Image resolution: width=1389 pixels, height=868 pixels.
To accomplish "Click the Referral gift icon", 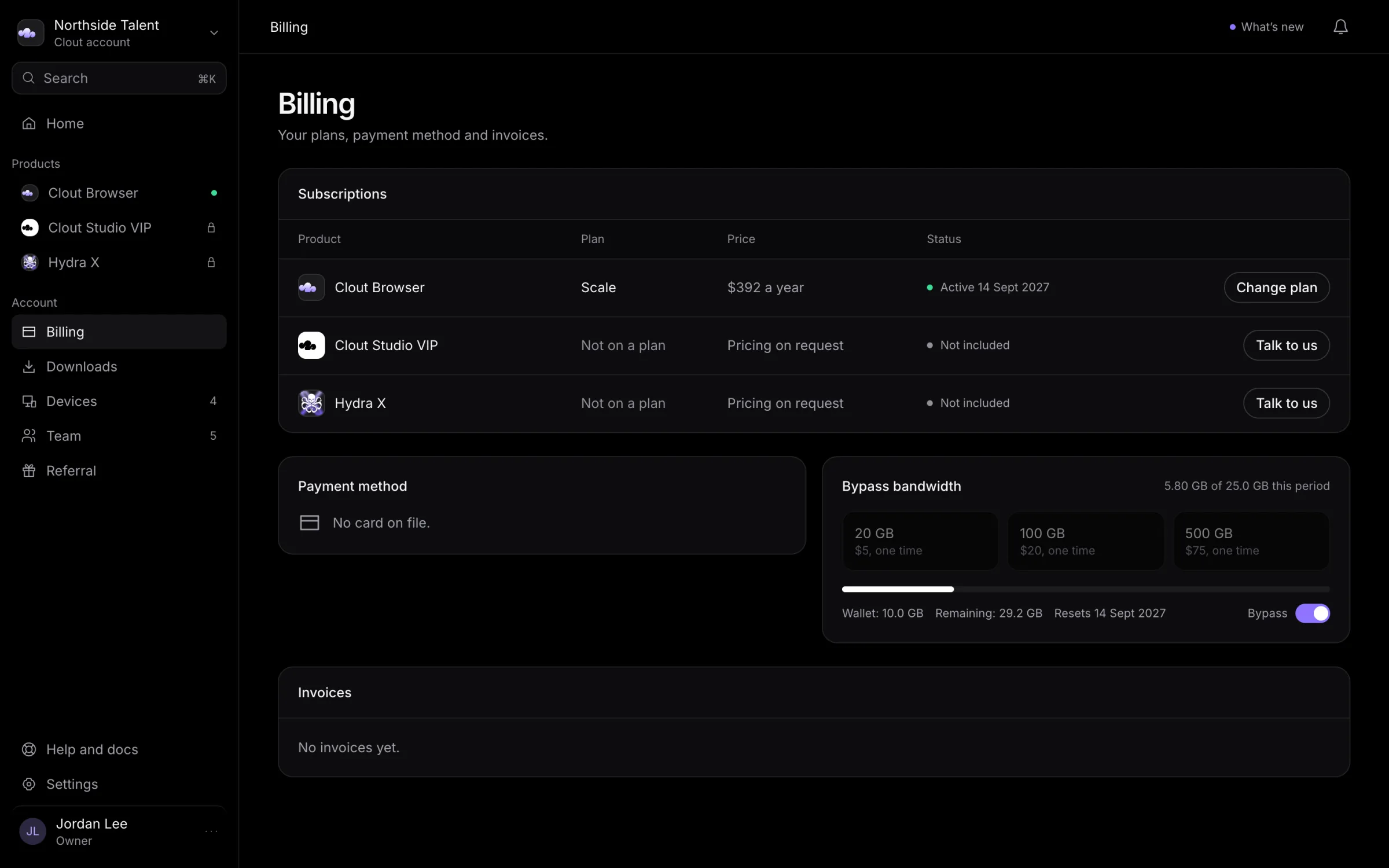I will pyautogui.click(x=29, y=470).
